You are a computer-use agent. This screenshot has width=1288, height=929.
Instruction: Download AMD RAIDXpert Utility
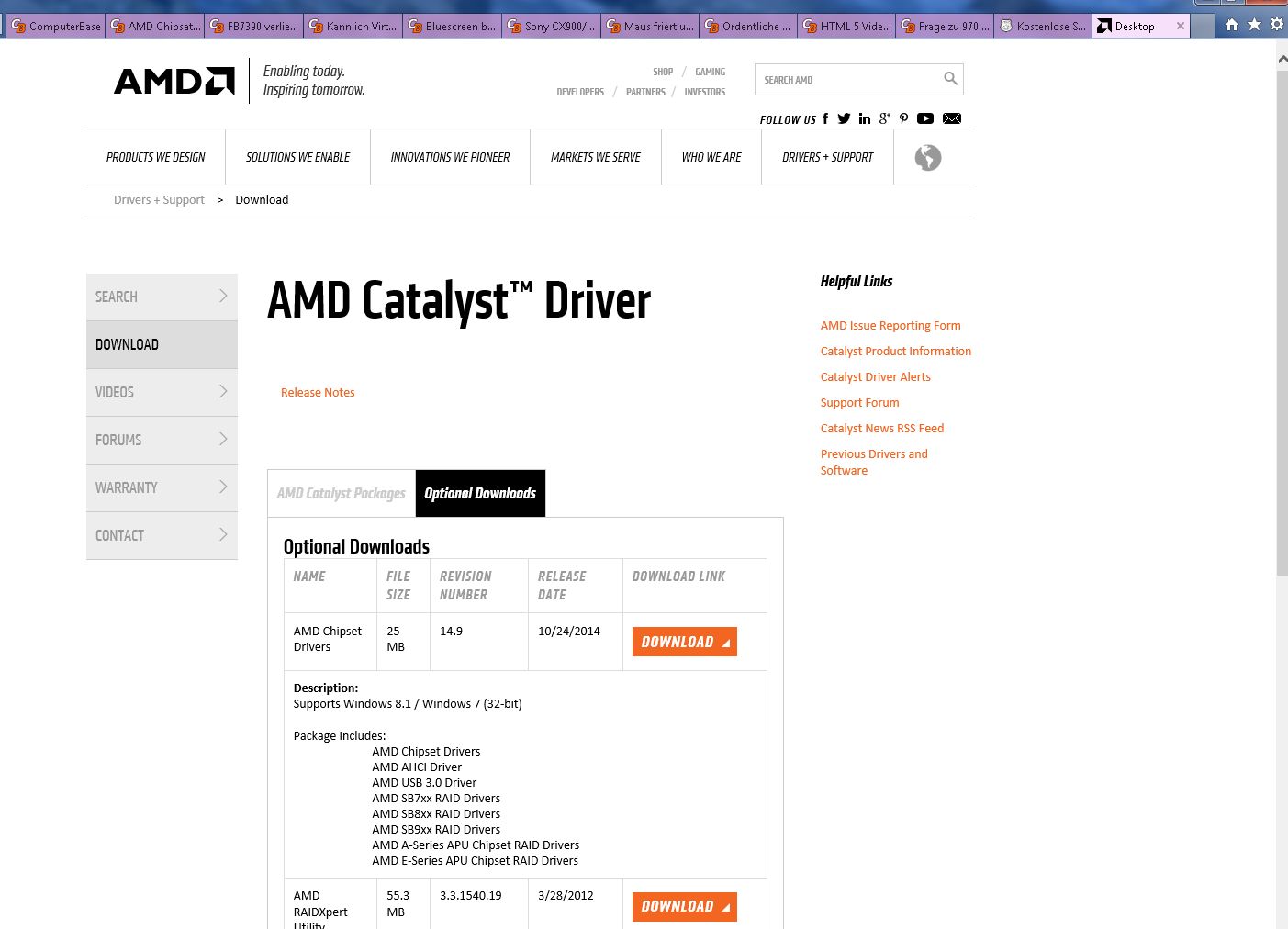coord(685,906)
